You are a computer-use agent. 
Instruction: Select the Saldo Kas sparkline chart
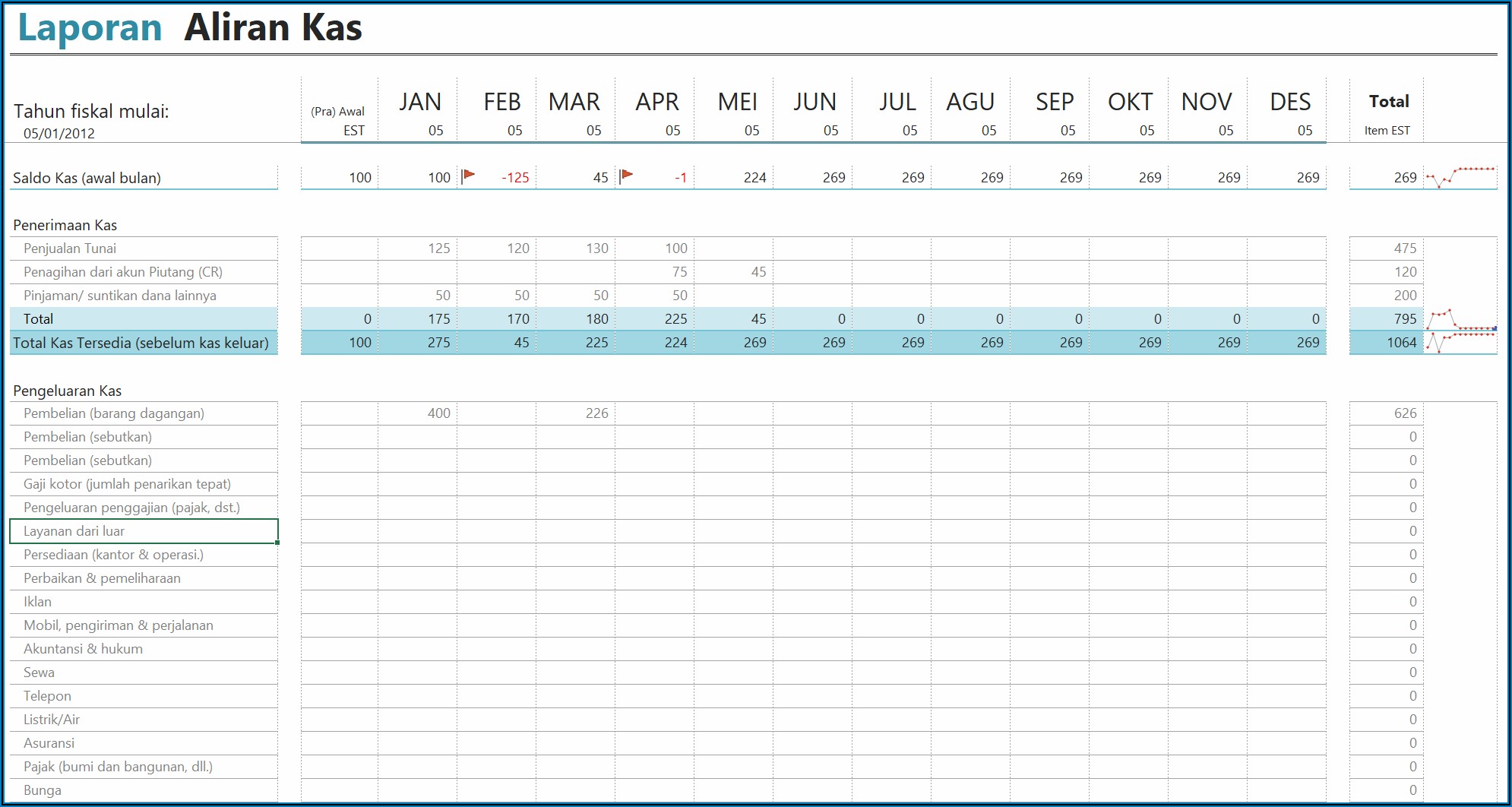1460,177
